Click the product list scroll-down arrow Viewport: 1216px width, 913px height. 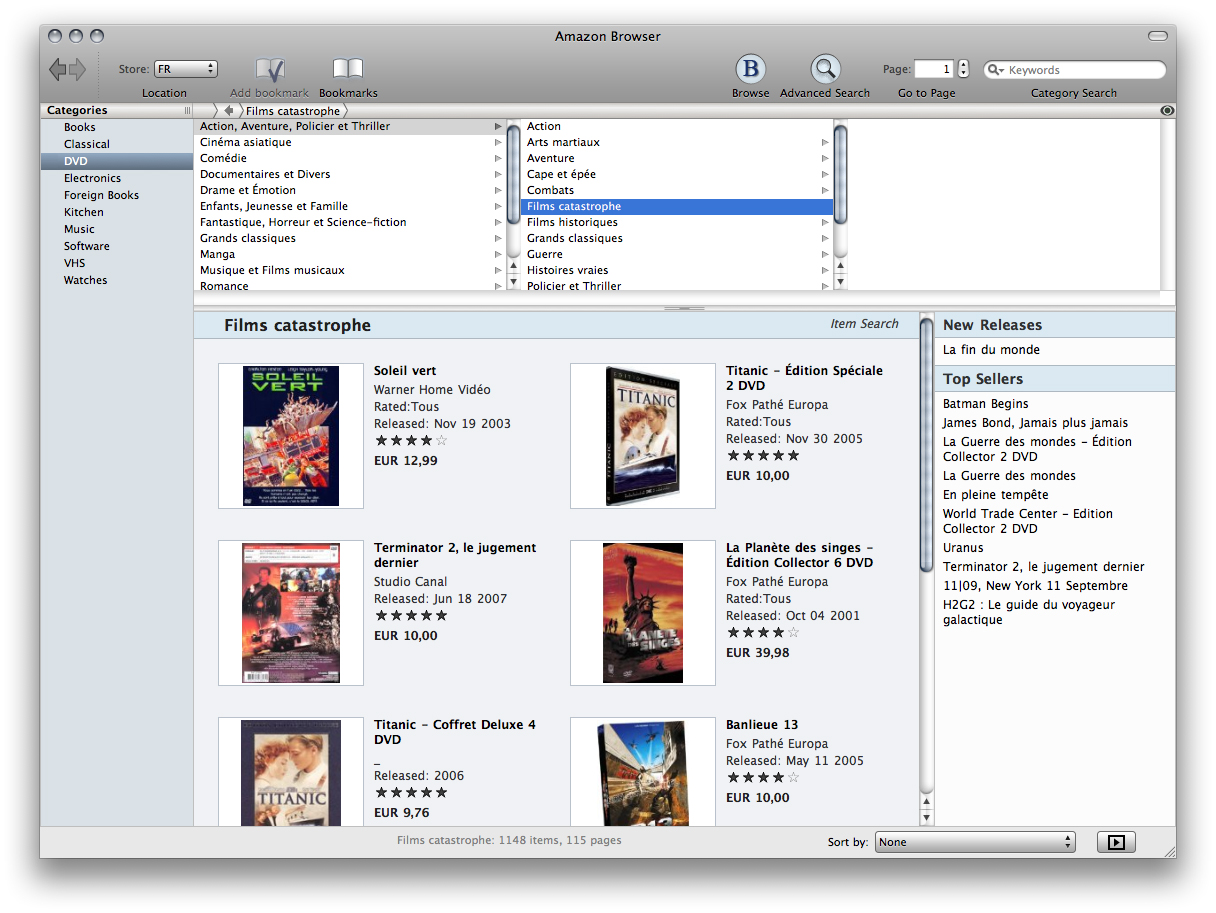926,817
